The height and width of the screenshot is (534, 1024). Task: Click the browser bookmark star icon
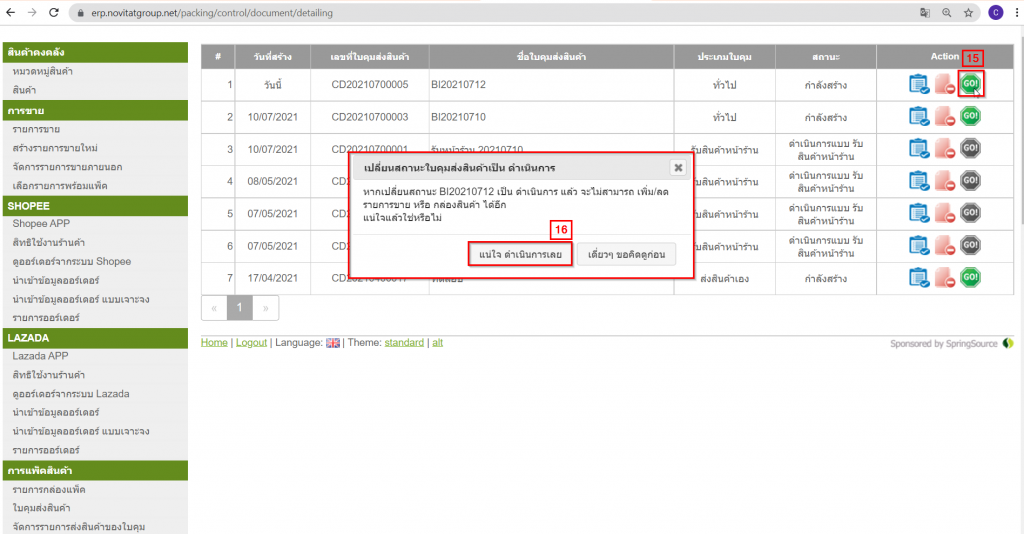click(969, 13)
